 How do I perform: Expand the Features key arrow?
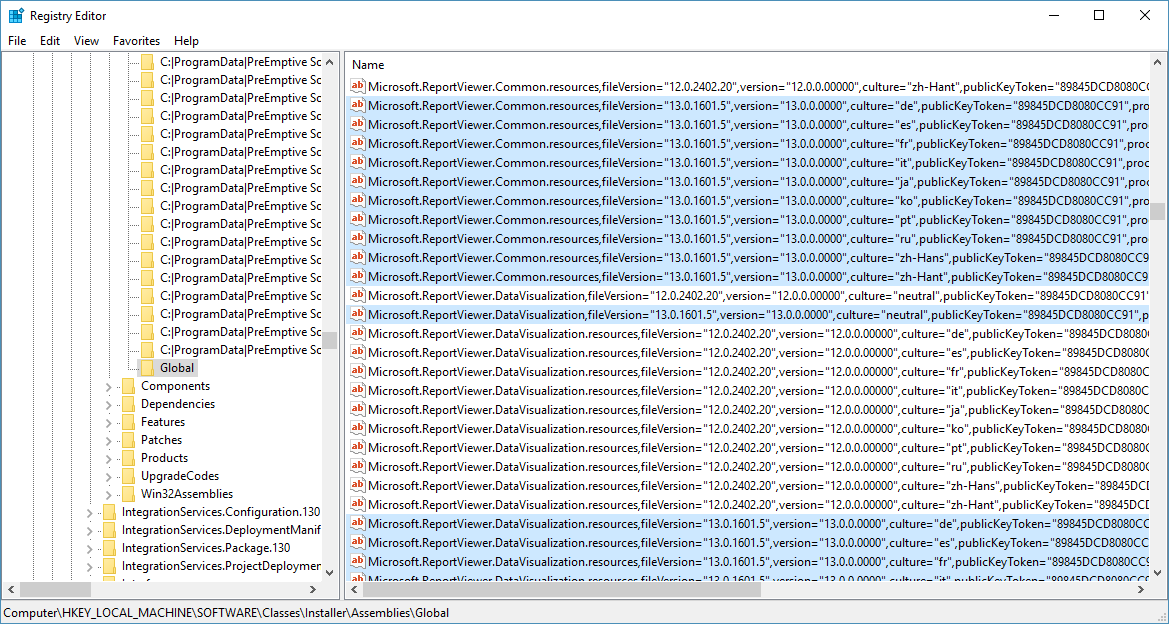109,422
